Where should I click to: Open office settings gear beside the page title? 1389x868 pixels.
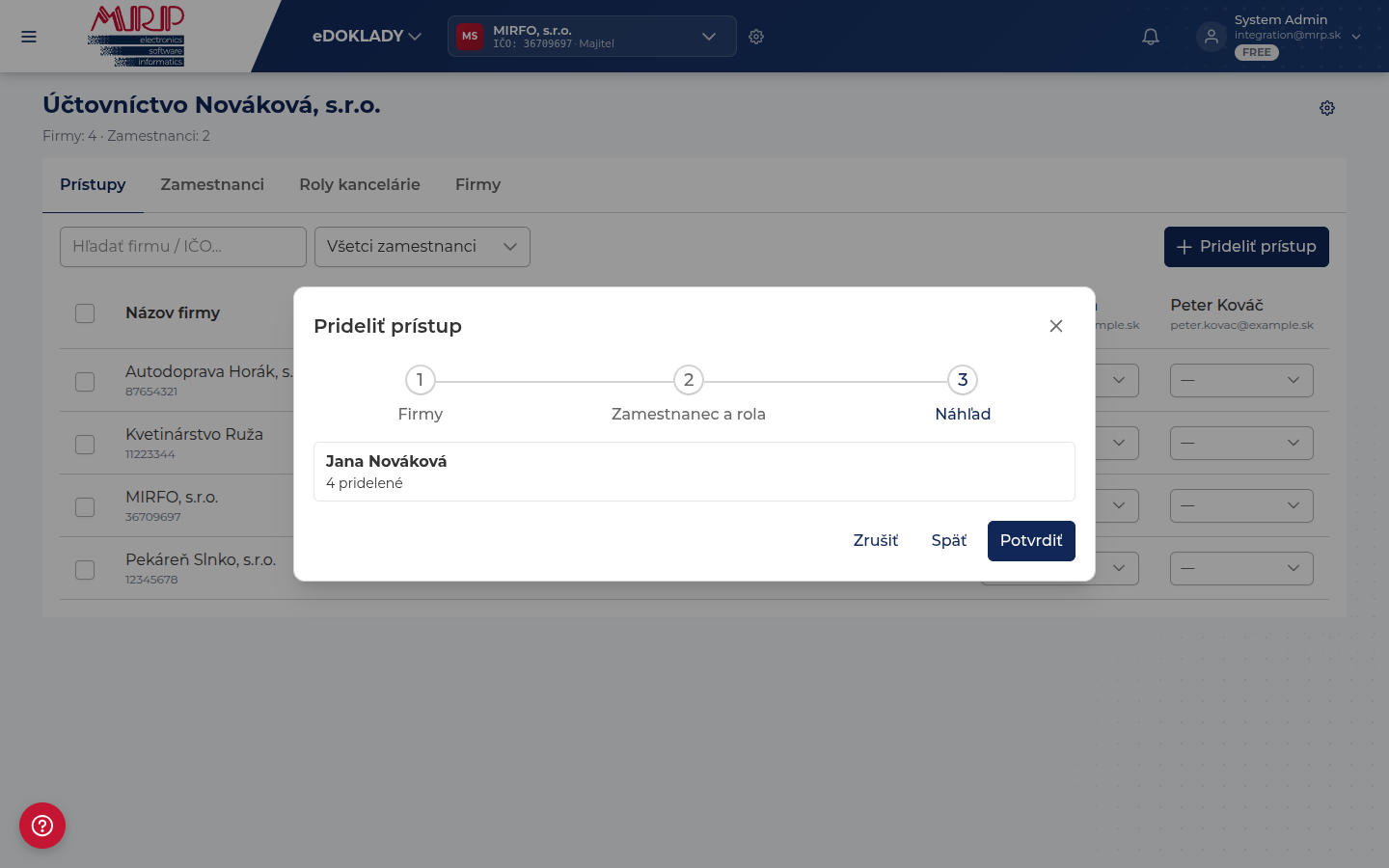(x=1327, y=108)
